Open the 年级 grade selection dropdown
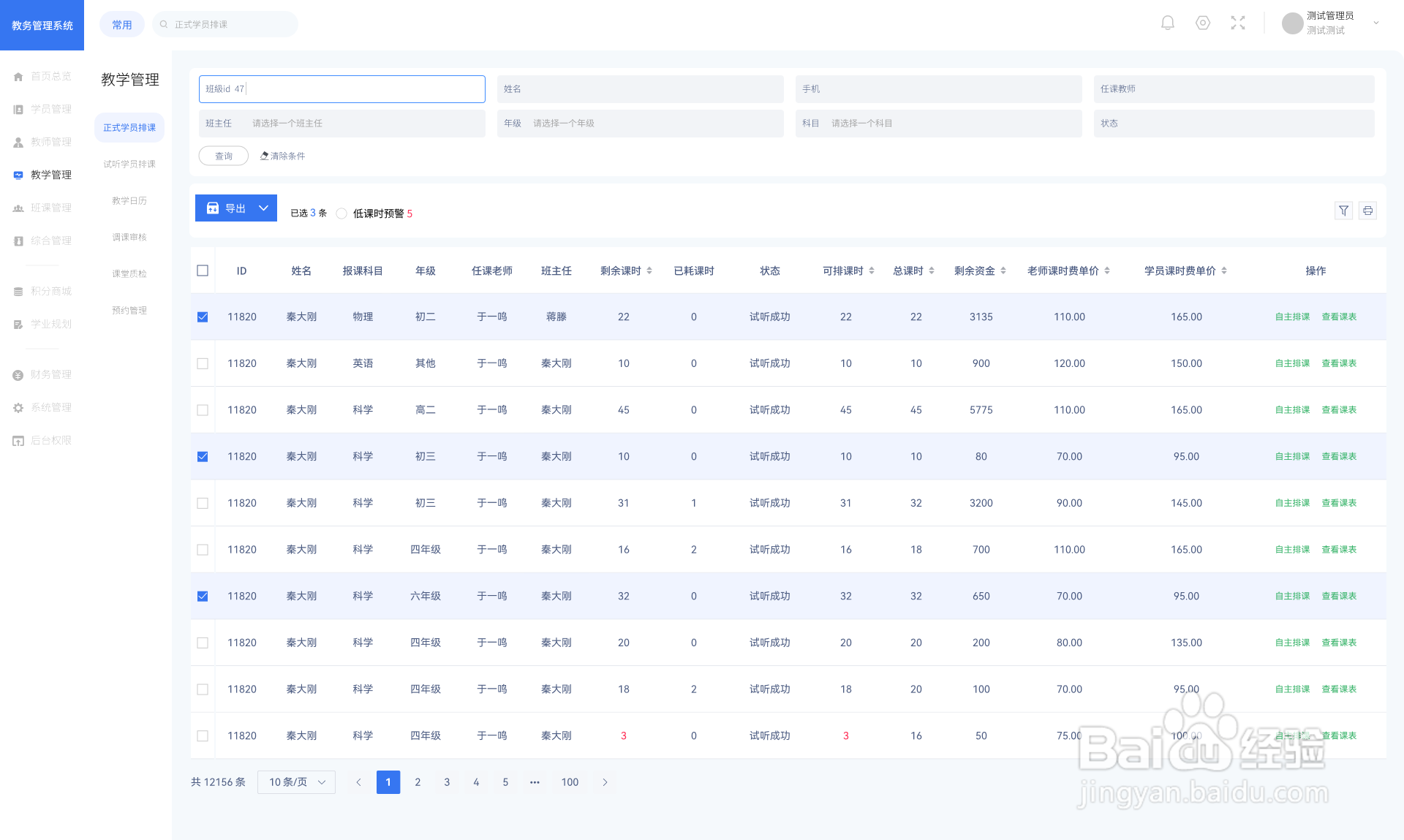This screenshot has height=840, width=1404. click(x=640, y=124)
